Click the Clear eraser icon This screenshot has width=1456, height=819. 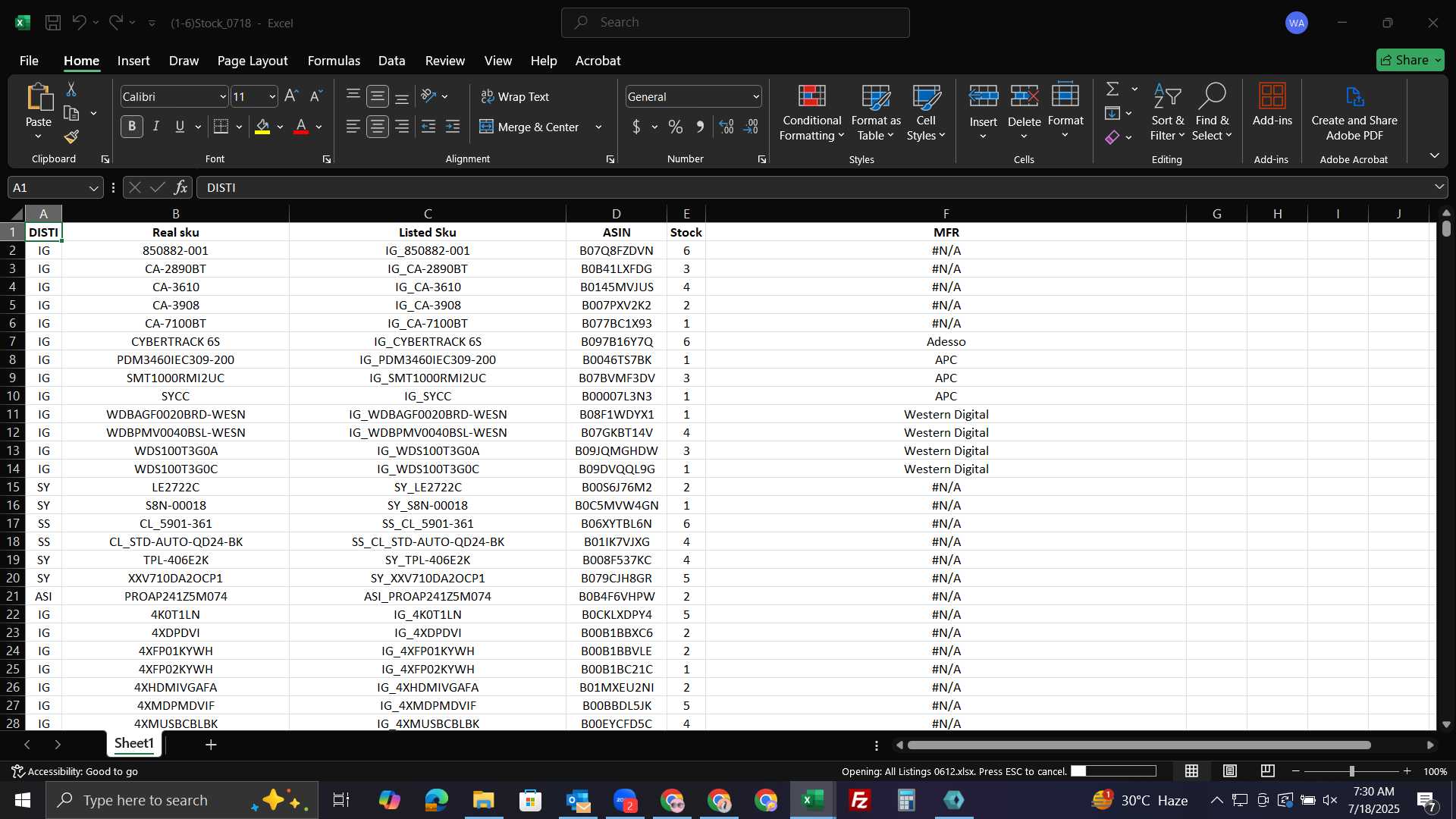pos(1112,137)
